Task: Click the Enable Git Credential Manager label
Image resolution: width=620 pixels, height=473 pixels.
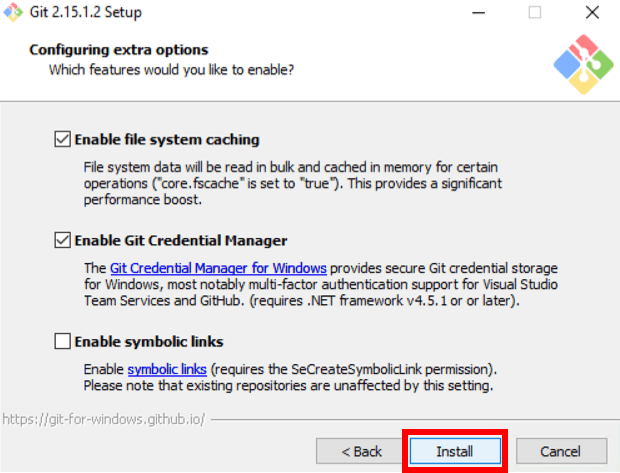Action: pos(181,240)
